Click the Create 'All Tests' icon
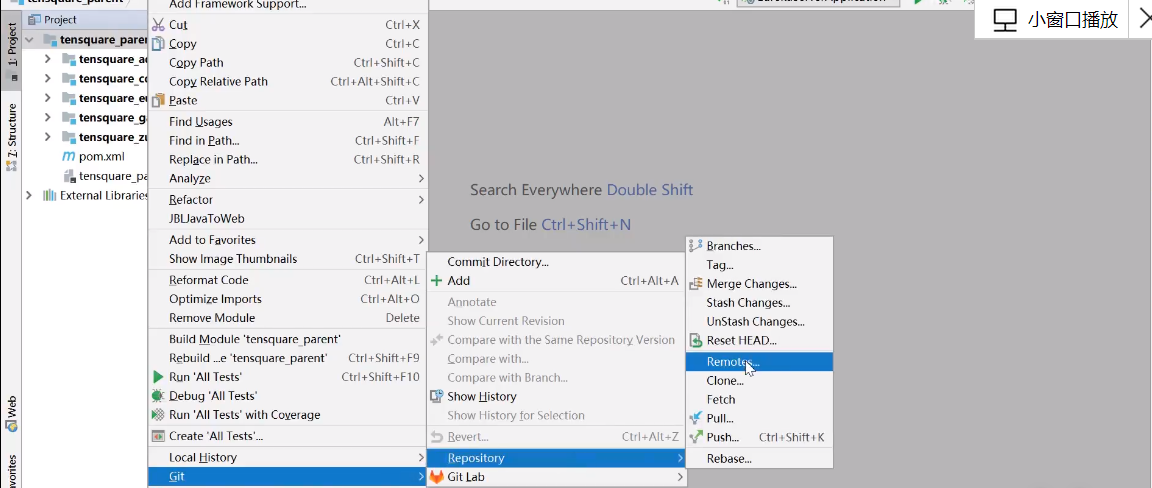This screenshot has width=1152, height=488. 158,436
